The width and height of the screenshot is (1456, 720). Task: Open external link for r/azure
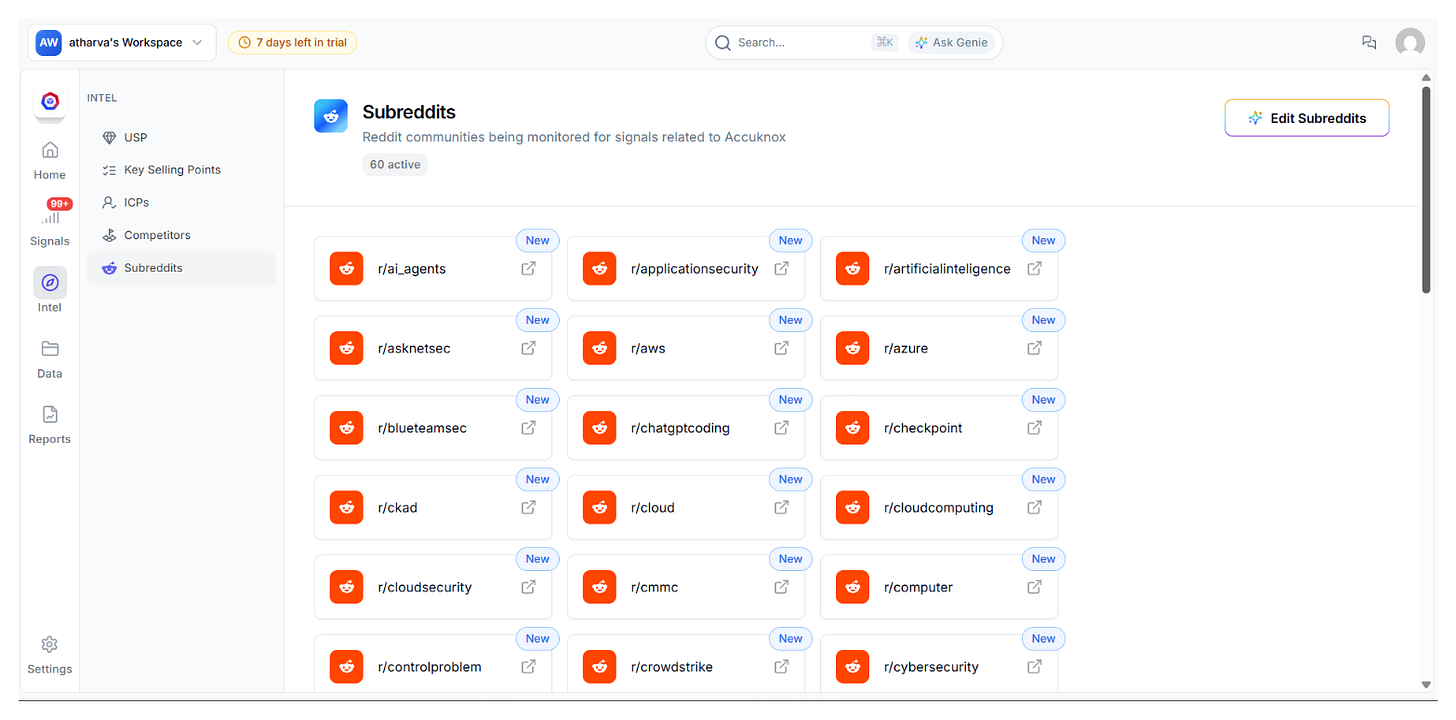tap(1035, 348)
